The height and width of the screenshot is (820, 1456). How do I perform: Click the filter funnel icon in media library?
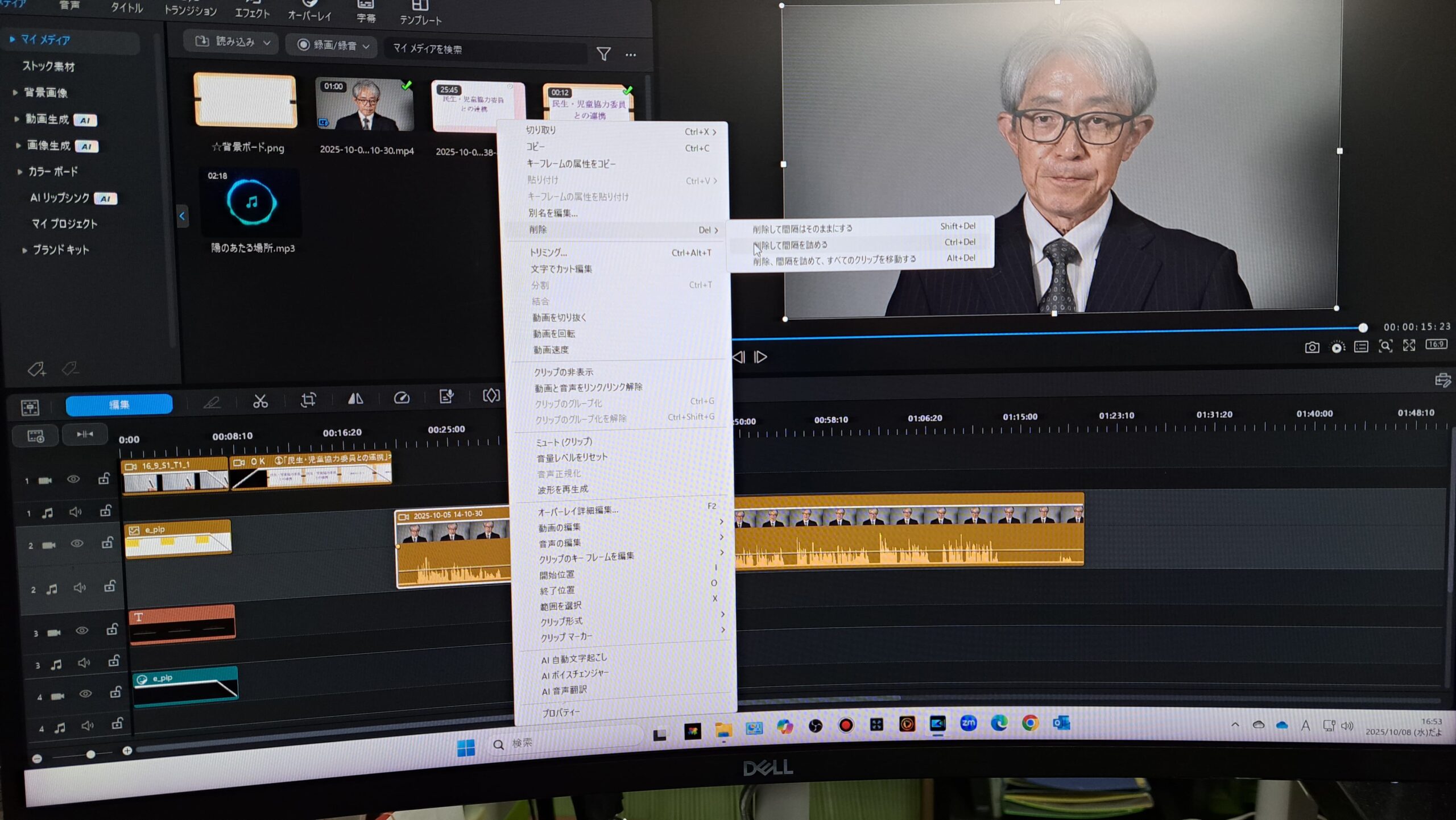coord(603,54)
